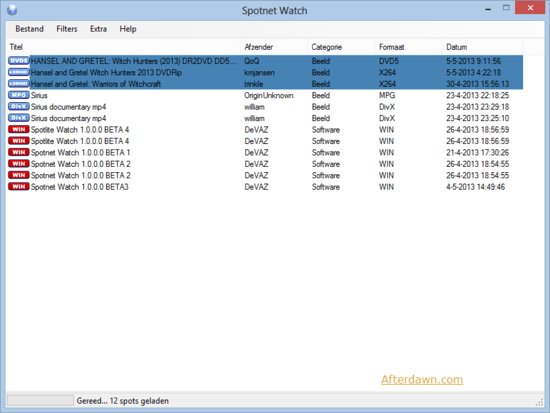Select the title 'Hansel and Gretel Witch Hunters 2013 DVDRip'
Screen dimensions: 550x413
pos(106,72)
